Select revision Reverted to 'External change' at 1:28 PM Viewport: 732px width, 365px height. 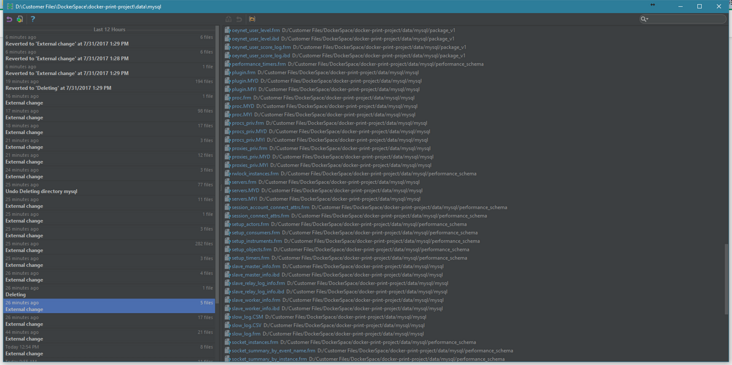click(109, 56)
